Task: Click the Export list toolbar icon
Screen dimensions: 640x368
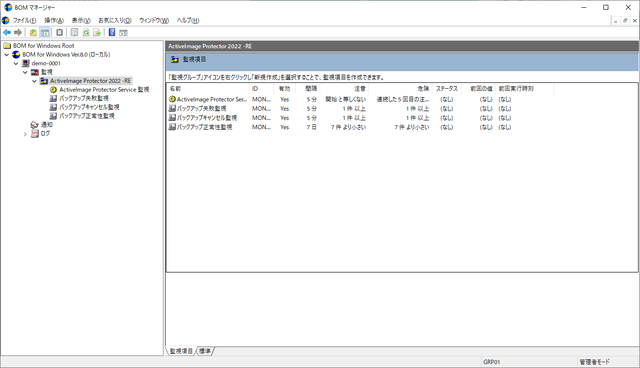Action: click(x=97, y=32)
